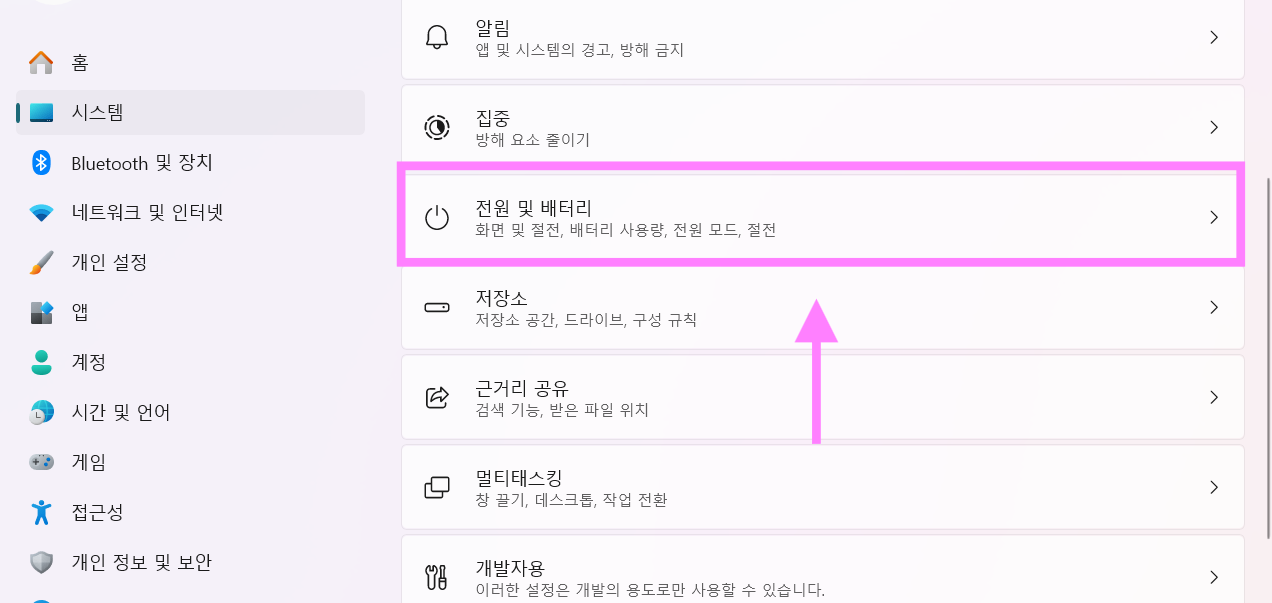Click the shield icon for 개인 정보 및 보안
The width and height of the screenshot is (1272, 603).
tap(40, 562)
